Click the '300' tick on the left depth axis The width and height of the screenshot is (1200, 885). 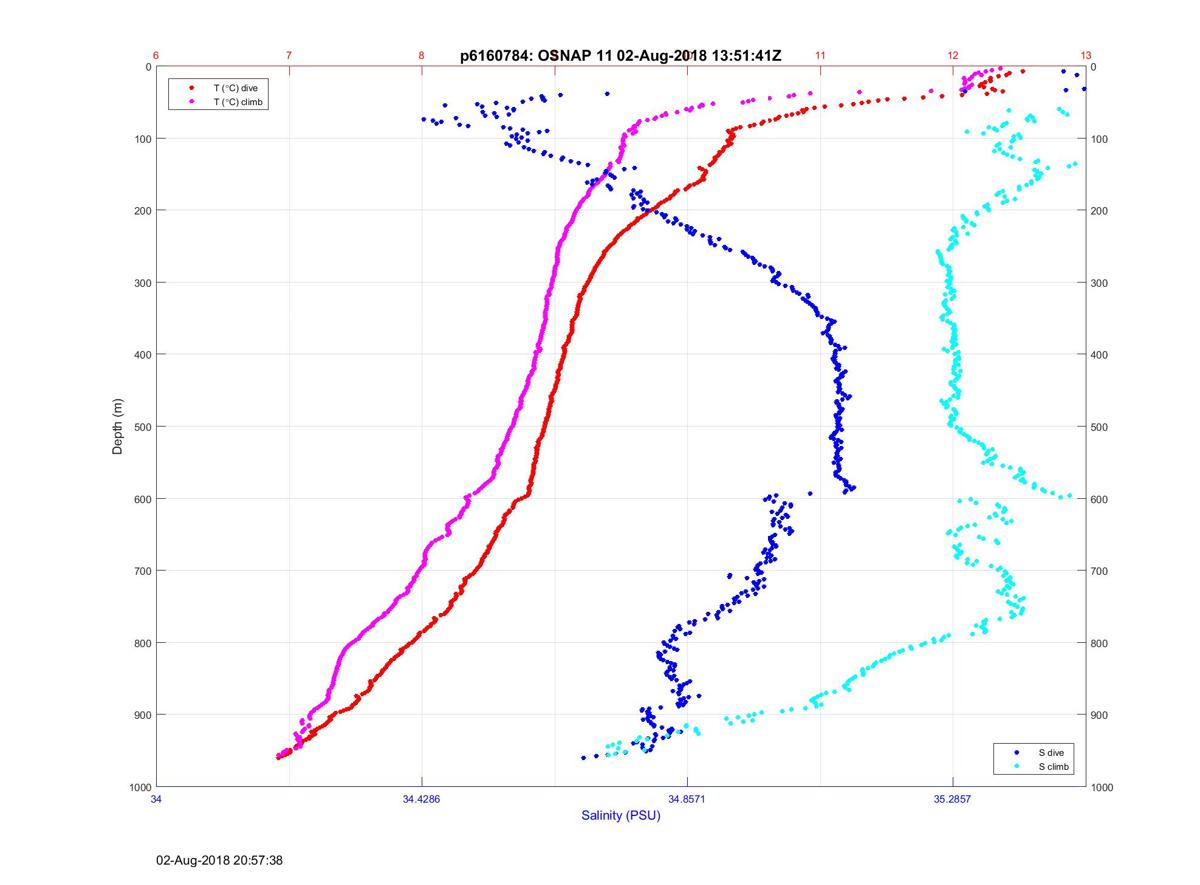tap(141, 283)
